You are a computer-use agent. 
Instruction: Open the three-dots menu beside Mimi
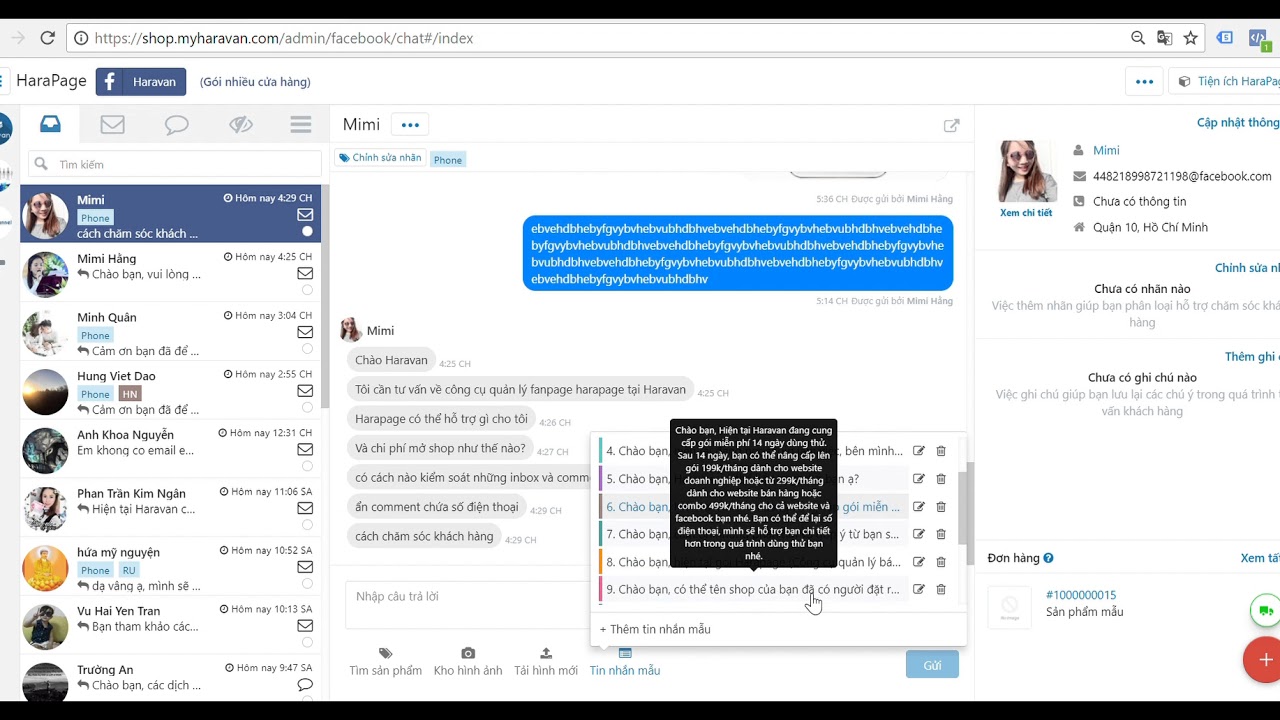click(x=409, y=125)
